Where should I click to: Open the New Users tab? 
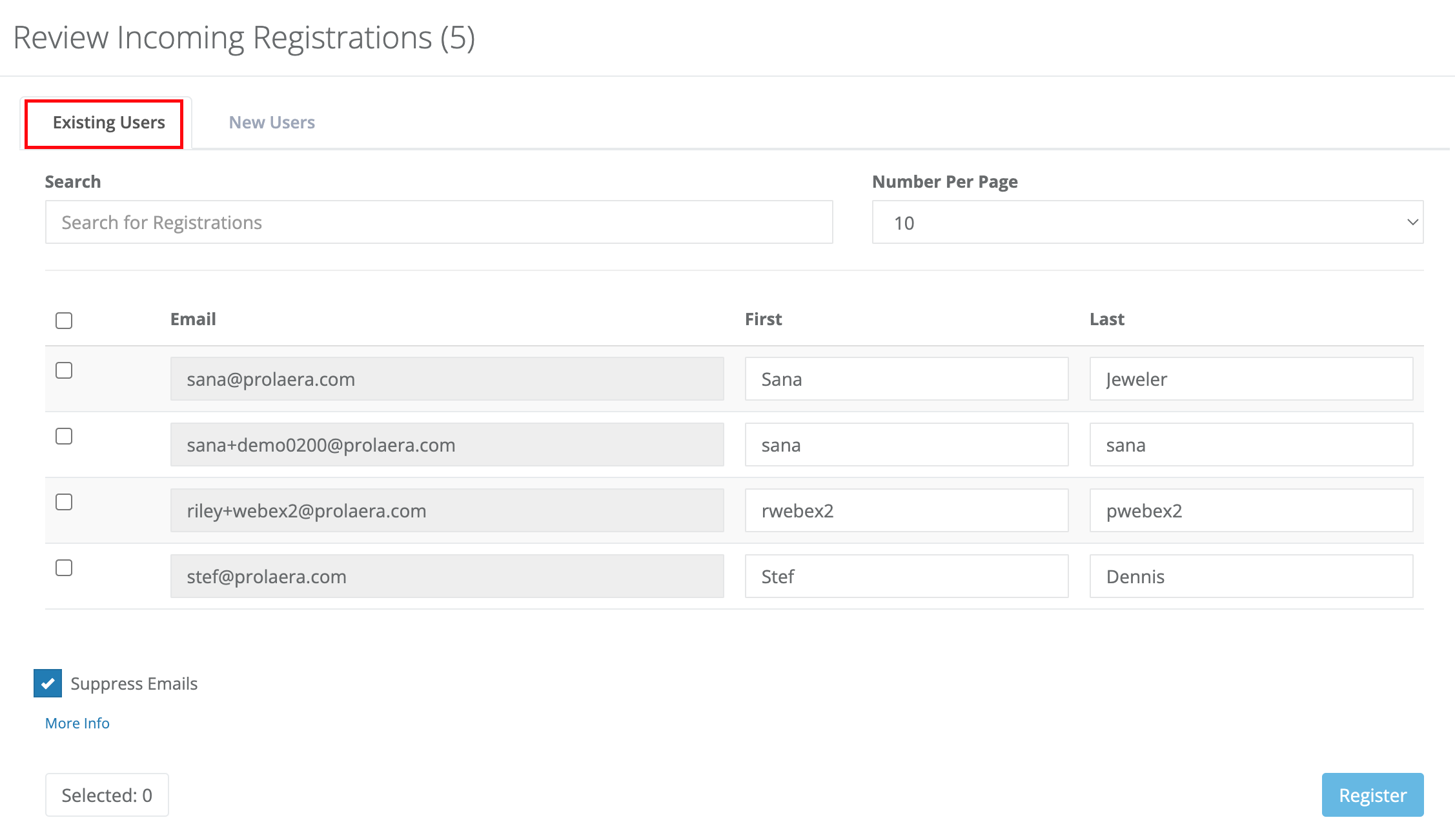272,123
